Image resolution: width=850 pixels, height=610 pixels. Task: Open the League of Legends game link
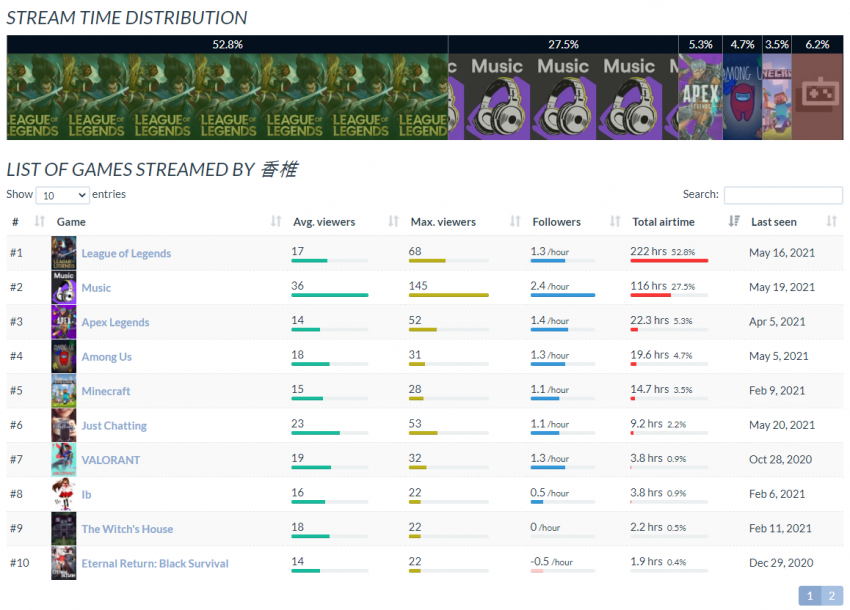click(x=126, y=253)
